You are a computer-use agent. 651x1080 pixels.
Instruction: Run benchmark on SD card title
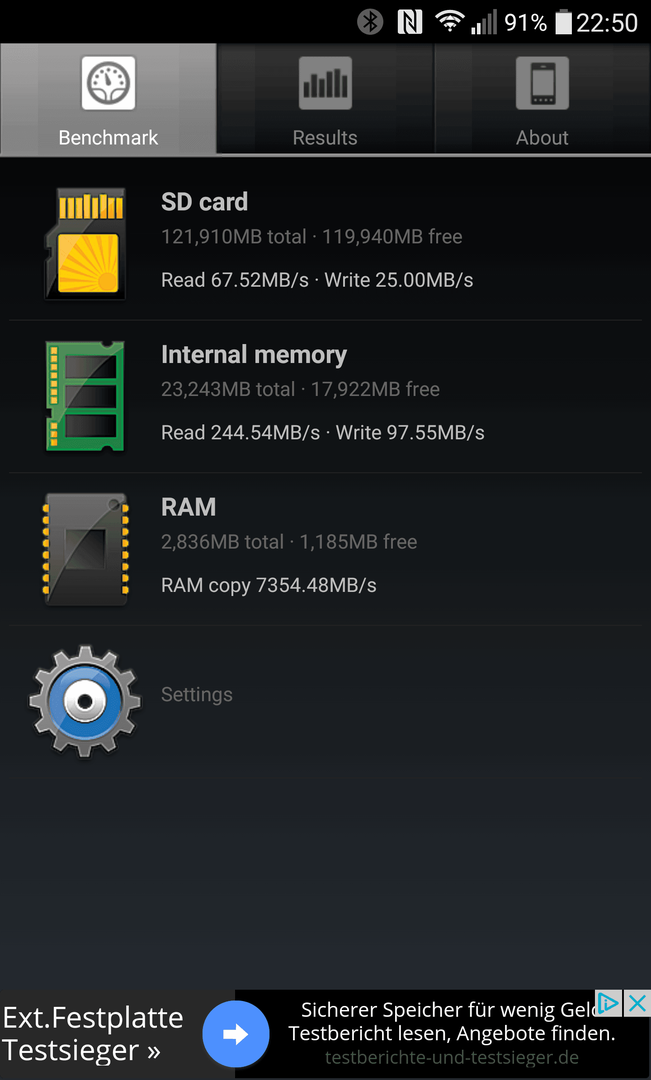205,202
